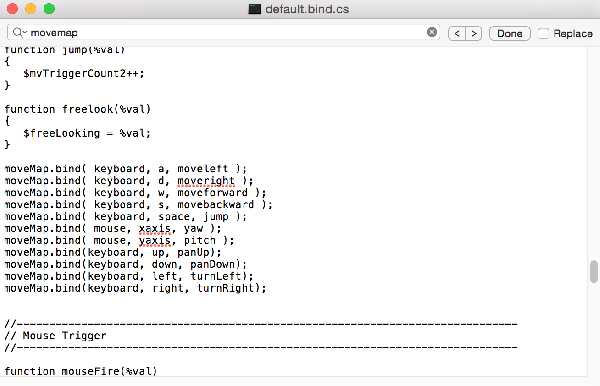Click the function mouseFire line

81,371
